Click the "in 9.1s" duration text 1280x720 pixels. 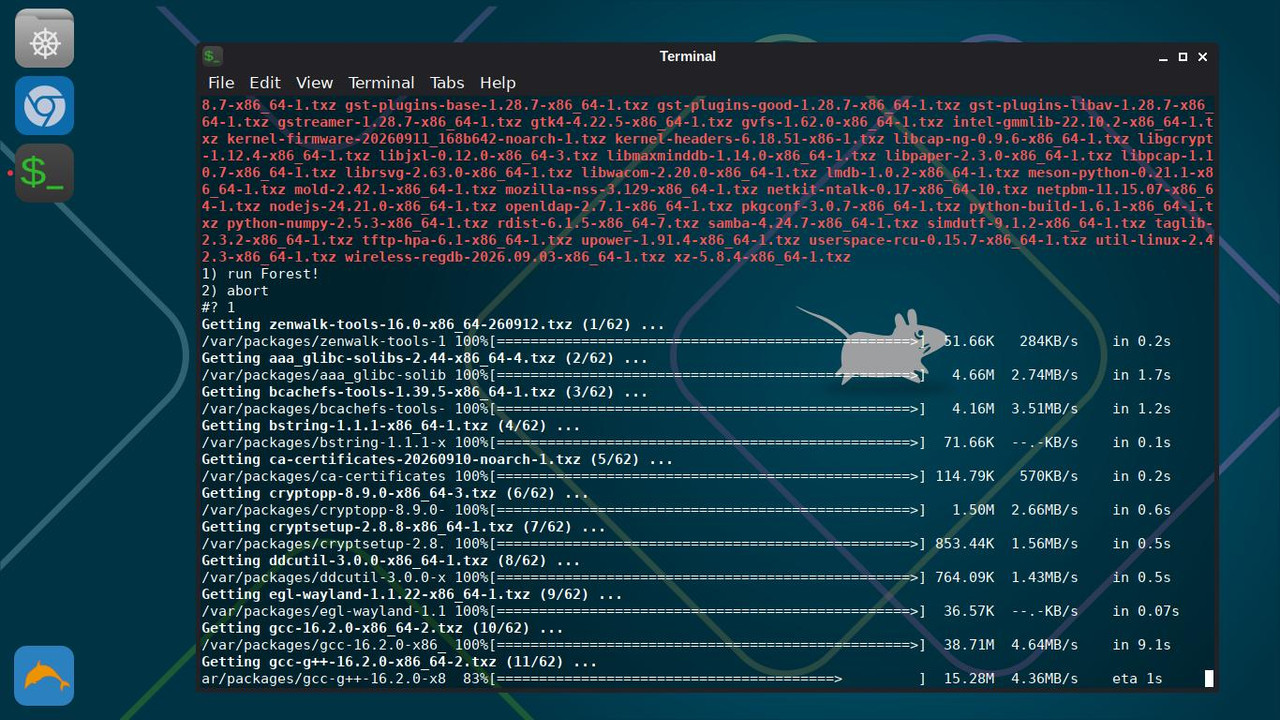[1141, 645]
